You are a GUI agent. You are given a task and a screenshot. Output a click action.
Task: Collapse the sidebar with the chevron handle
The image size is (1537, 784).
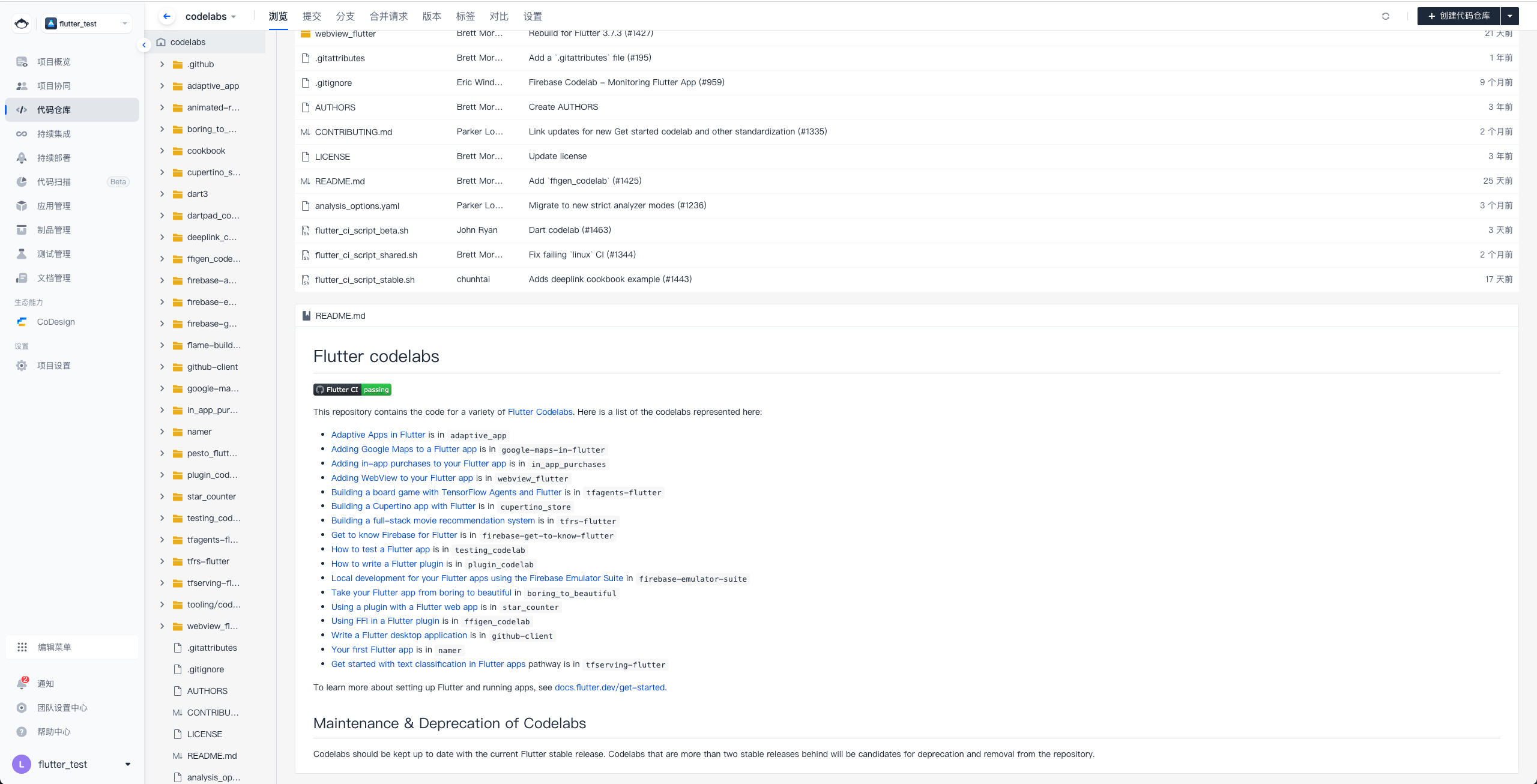point(144,45)
